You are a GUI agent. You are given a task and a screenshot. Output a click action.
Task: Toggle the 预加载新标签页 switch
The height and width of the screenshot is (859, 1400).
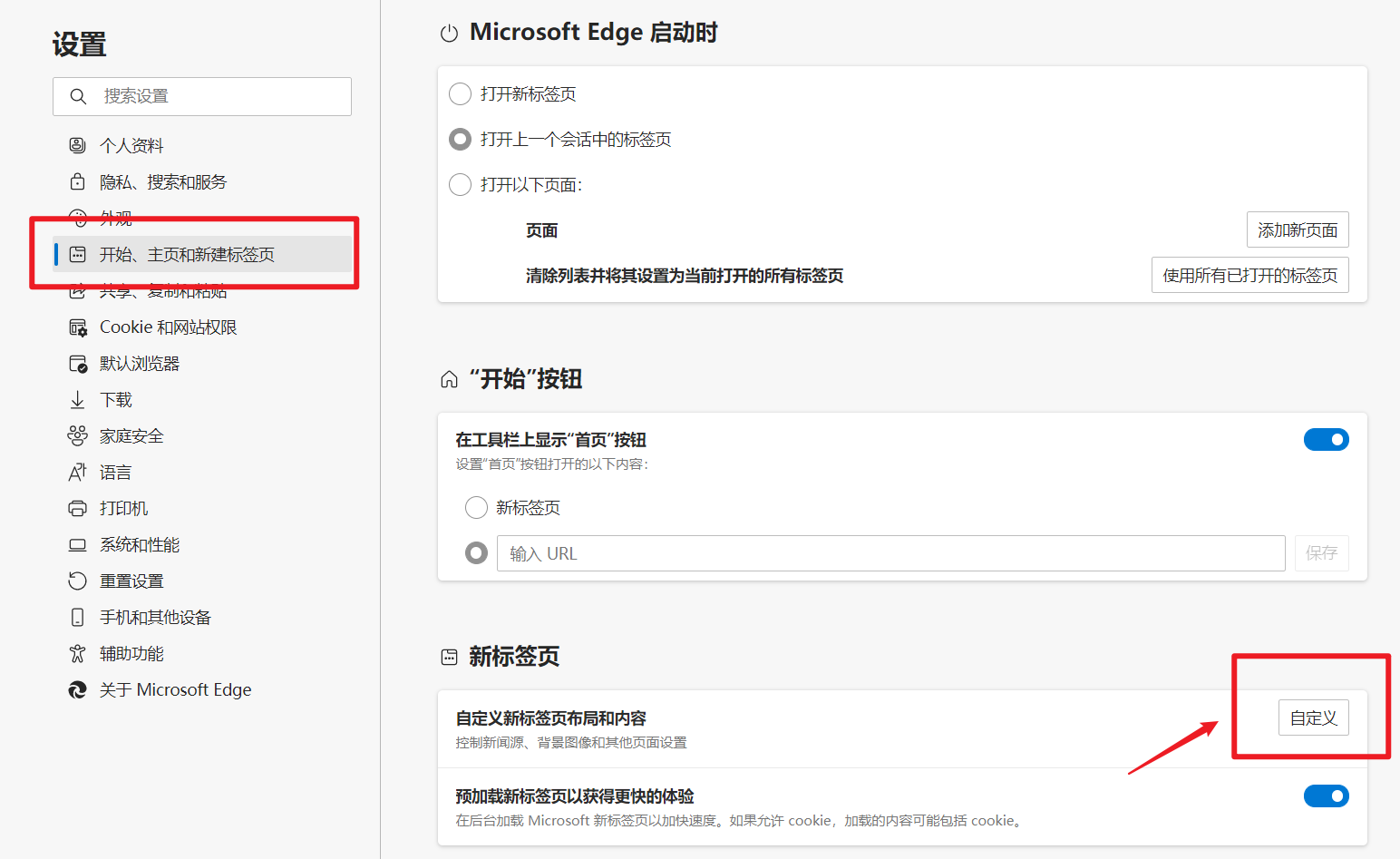pos(1327,796)
